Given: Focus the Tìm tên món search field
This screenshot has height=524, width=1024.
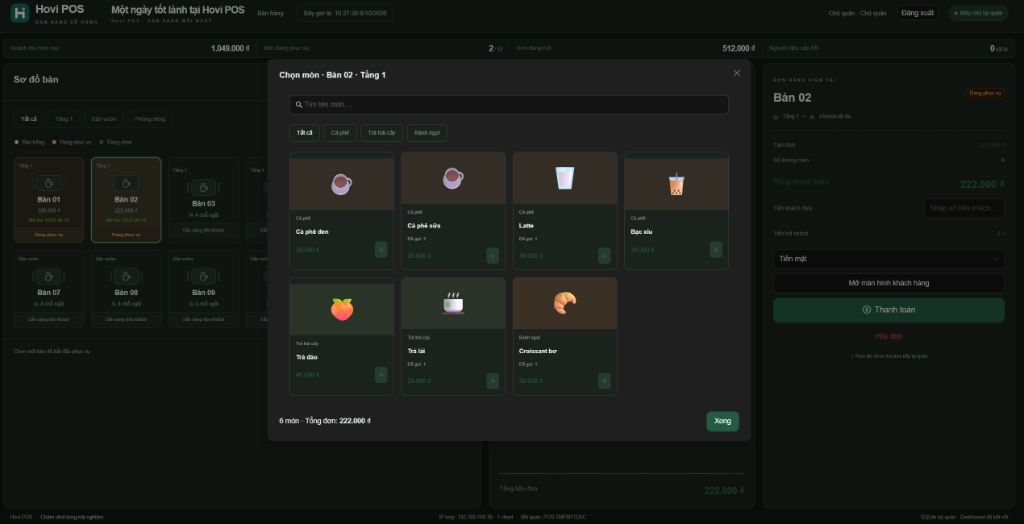Looking at the screenshot, I should tap(509, 105).
